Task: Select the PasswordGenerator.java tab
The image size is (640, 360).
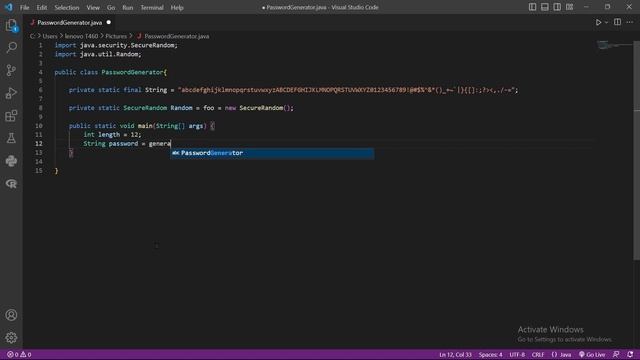Action: pos(70,22)
